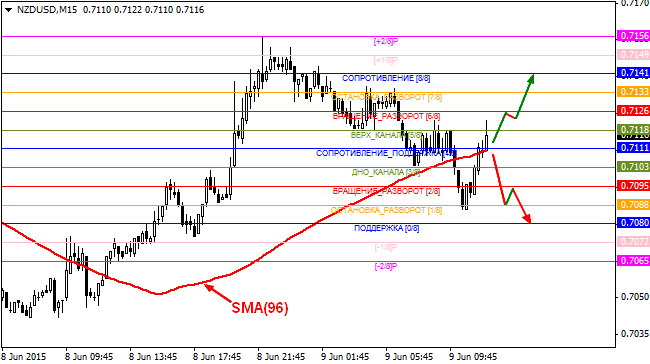Click the green 0.7118 price tag
650x364 pixels.
[633, 129]
